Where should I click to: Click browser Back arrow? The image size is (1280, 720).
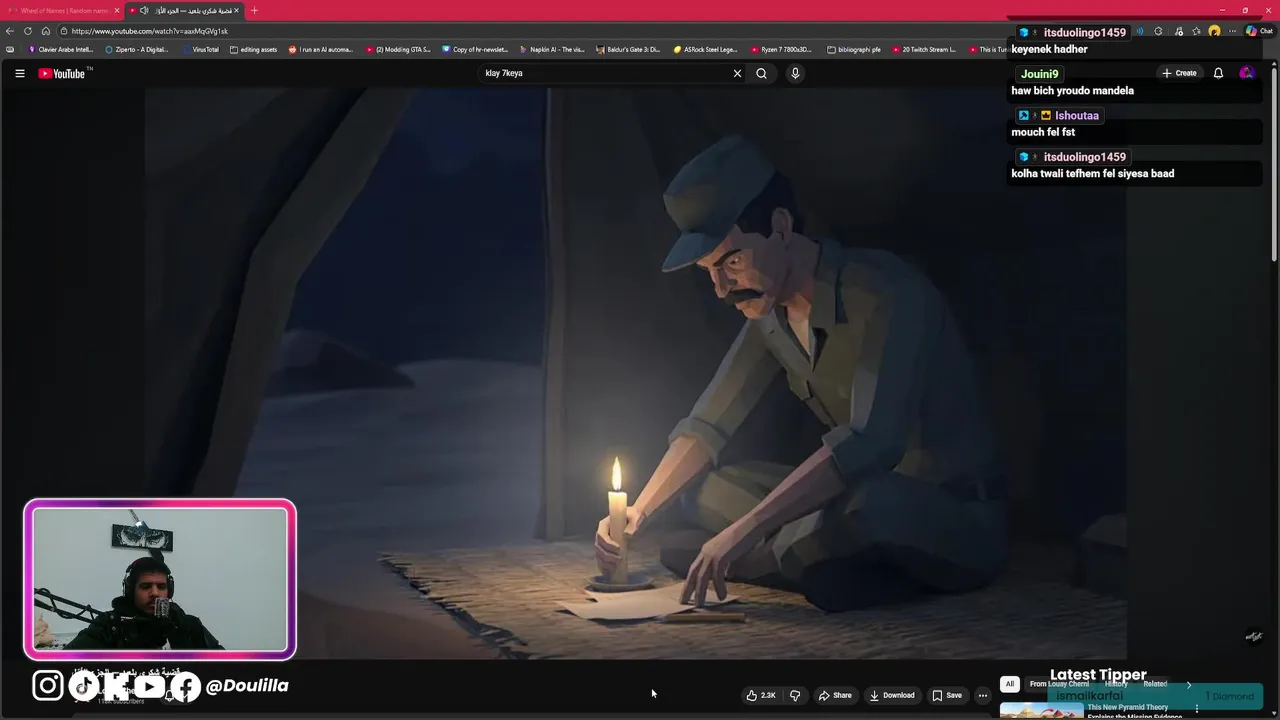pyautogui.click(x=10, y=31)
